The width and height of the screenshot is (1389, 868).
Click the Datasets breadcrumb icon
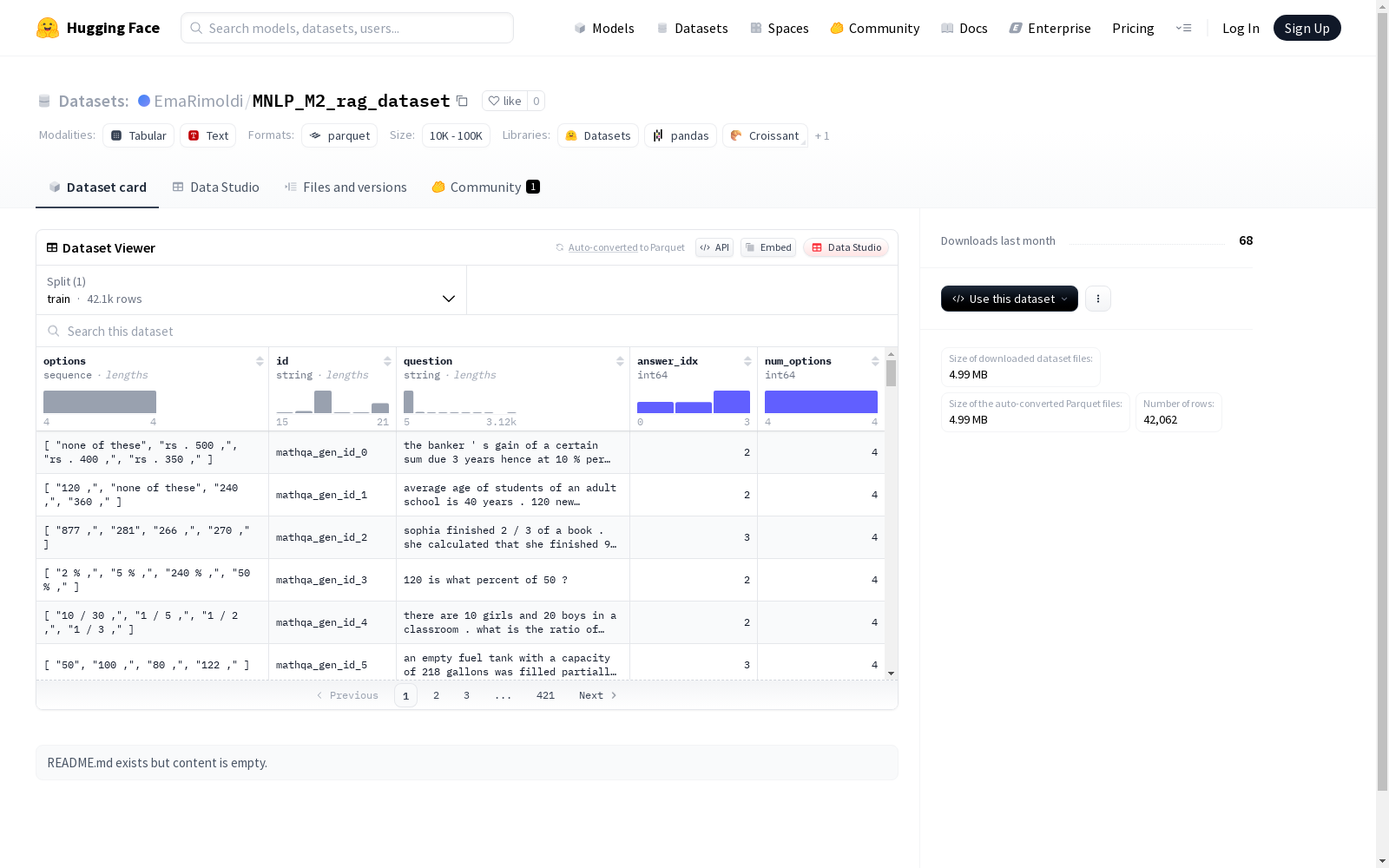[x=44, y=101]
